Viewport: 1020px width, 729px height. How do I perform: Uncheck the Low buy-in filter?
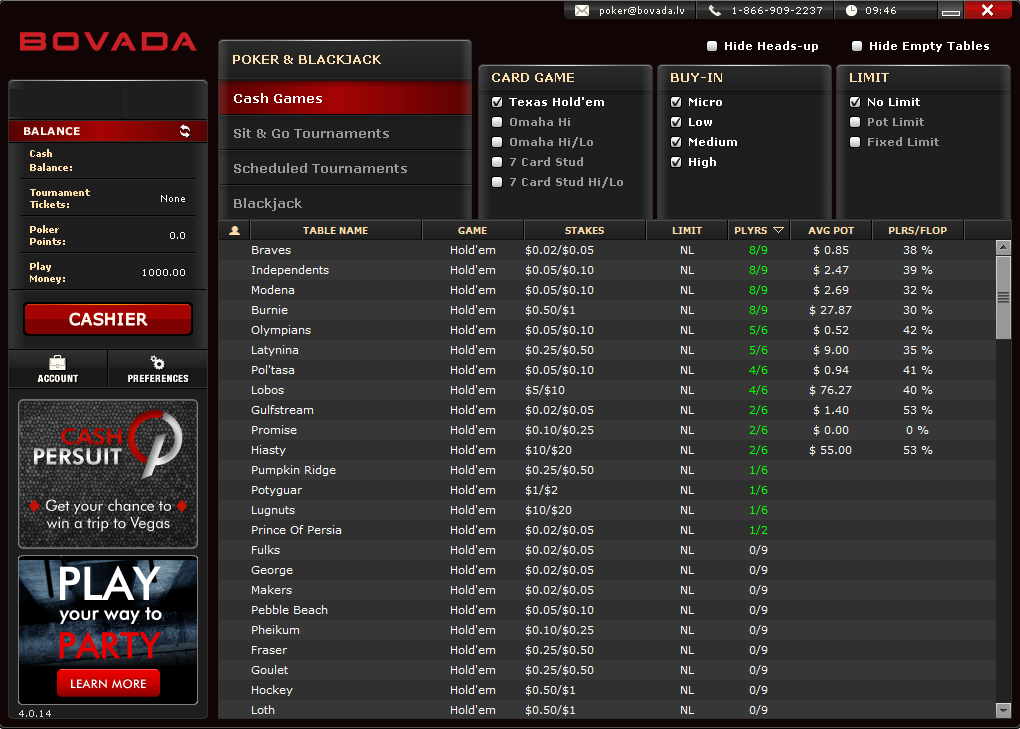676,122
